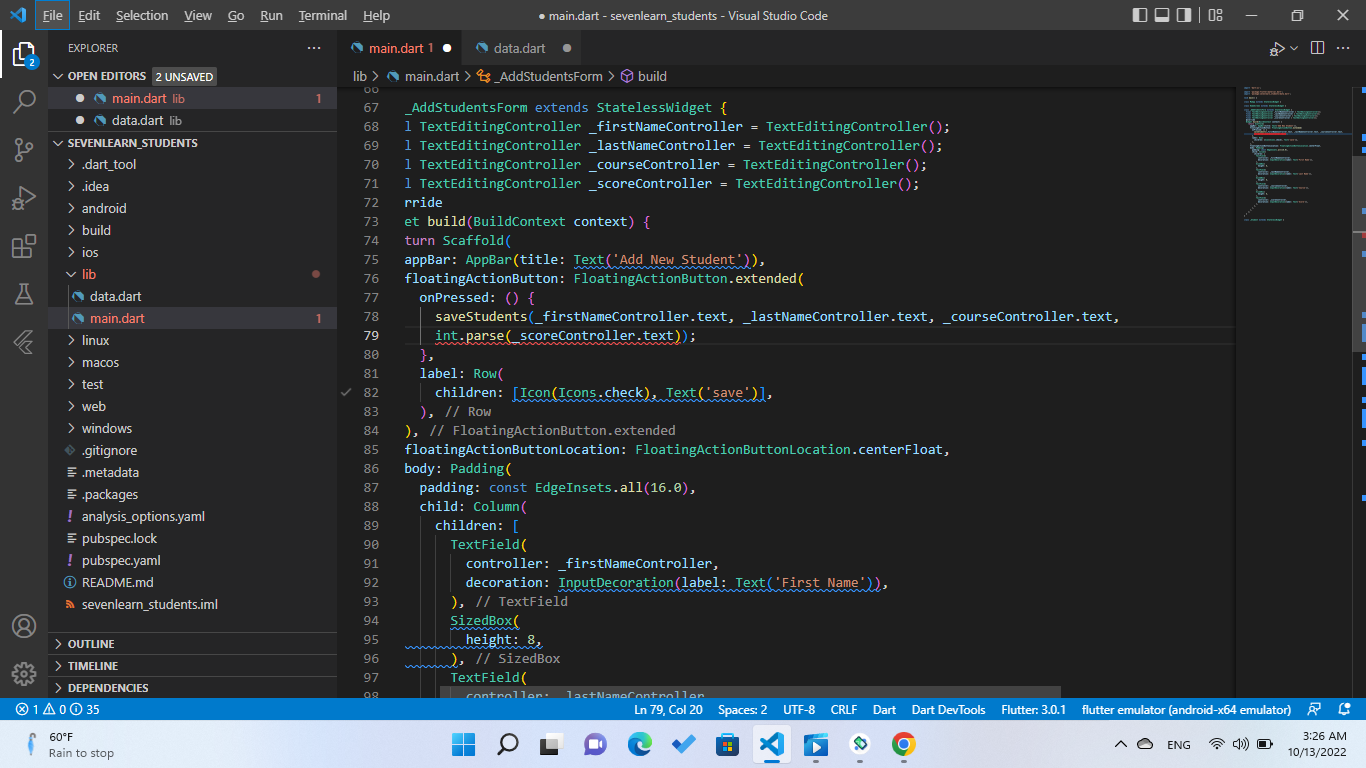The image size is (1366, 768).
Task: Click the _AddStudentsForm breadcrumb
Action: (x=541, y=76)
